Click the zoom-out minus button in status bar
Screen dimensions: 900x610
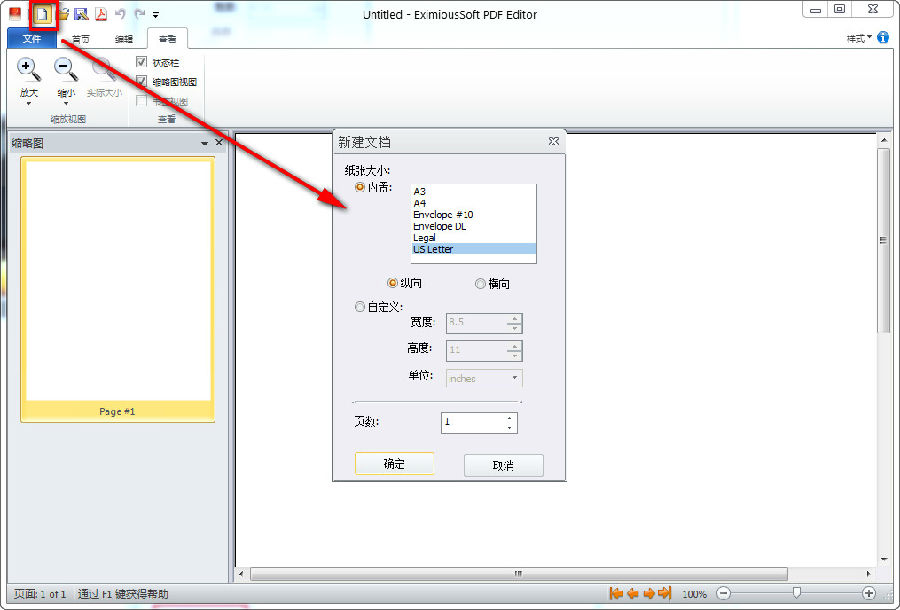pos(724,593)
